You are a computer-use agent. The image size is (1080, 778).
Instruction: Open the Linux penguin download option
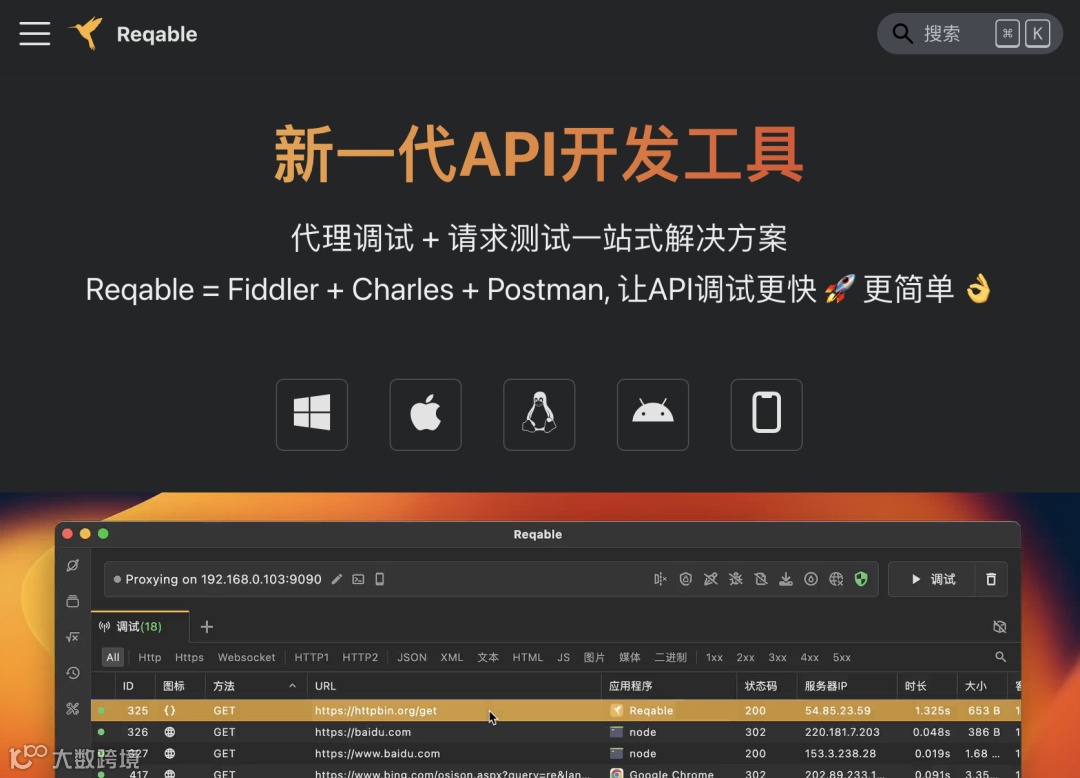coord(539,414)
